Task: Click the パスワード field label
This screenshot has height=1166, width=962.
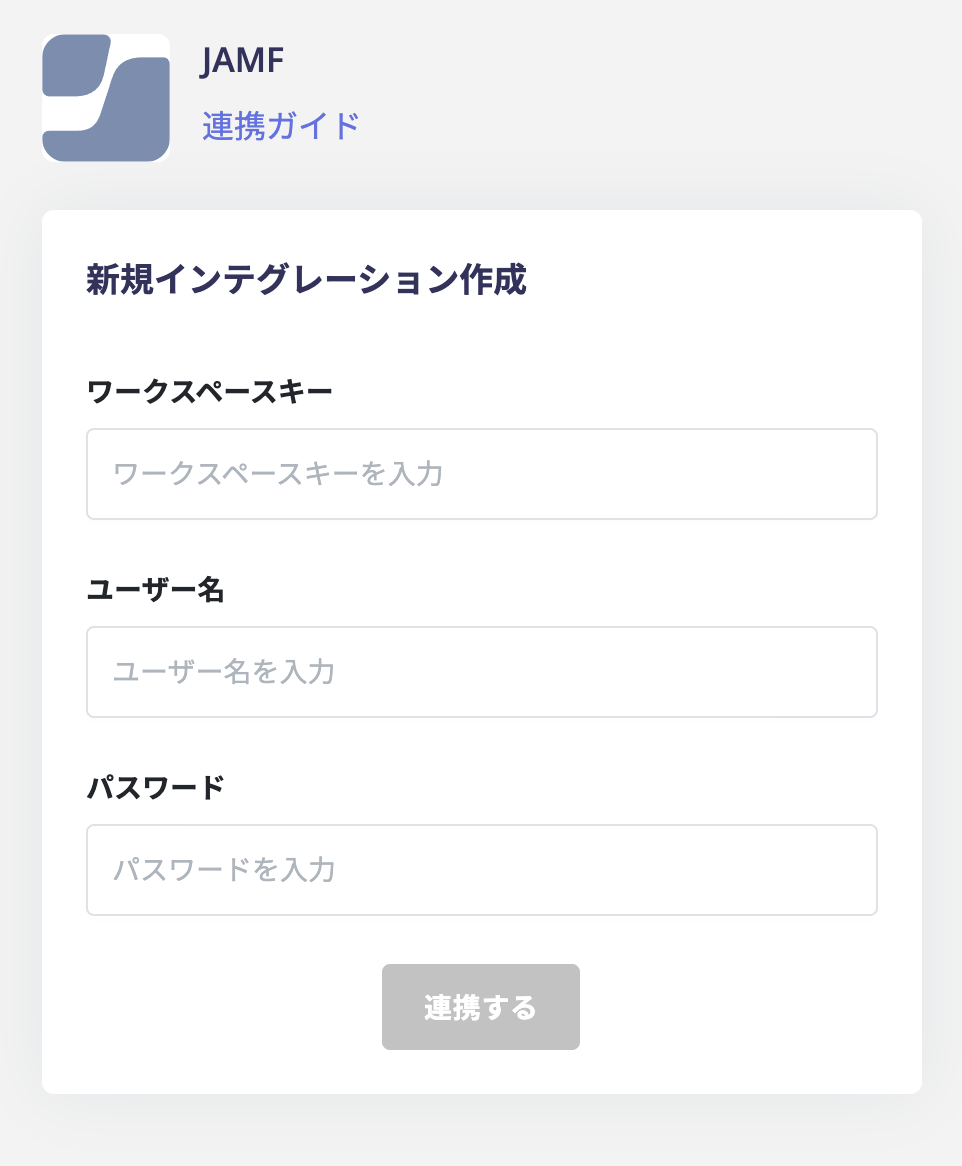Action: (x=155, y=787)
